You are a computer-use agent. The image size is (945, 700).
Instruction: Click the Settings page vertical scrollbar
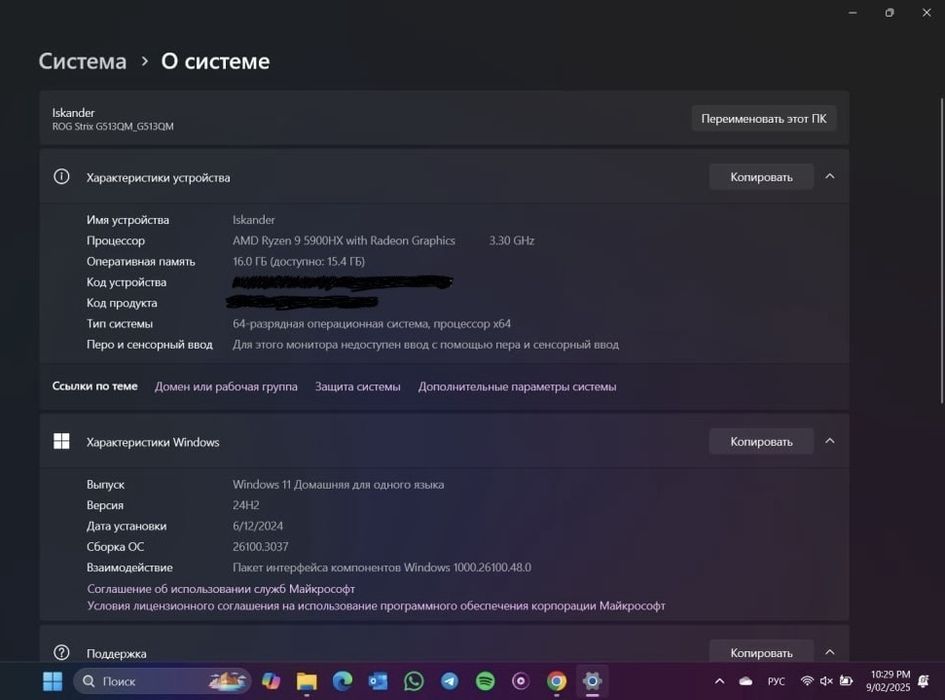click(941, 250)
